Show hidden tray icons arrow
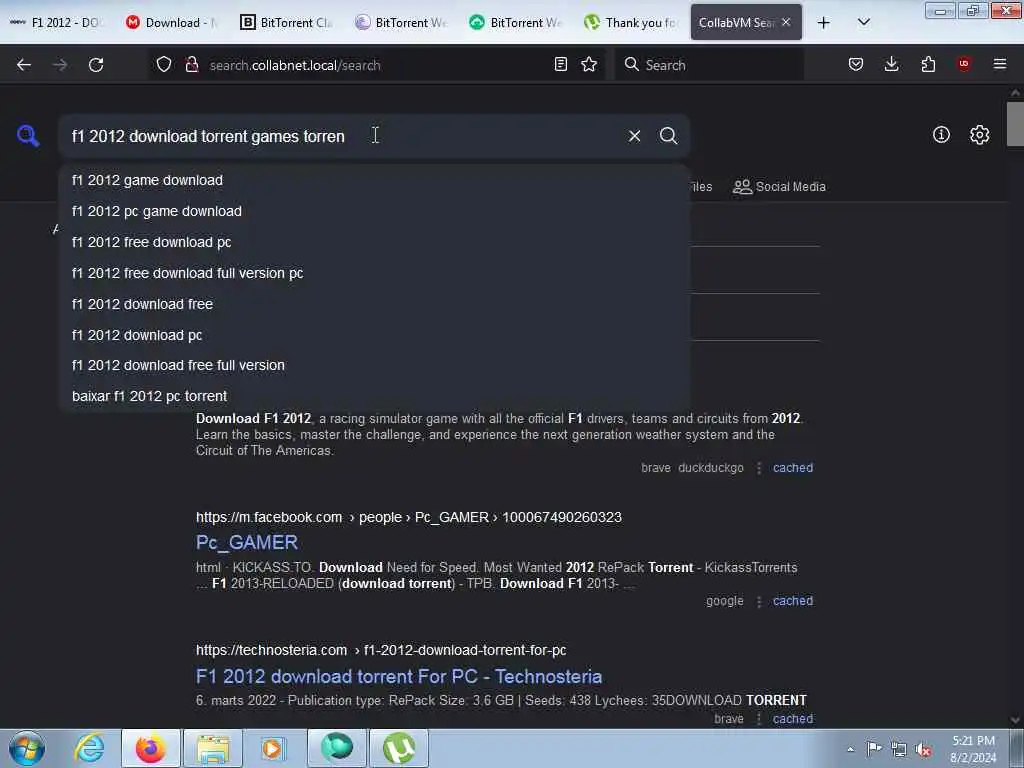Image resolution: width=1024 pixels, height=768 pixels. pyautogui.click(x=850, y=749)
